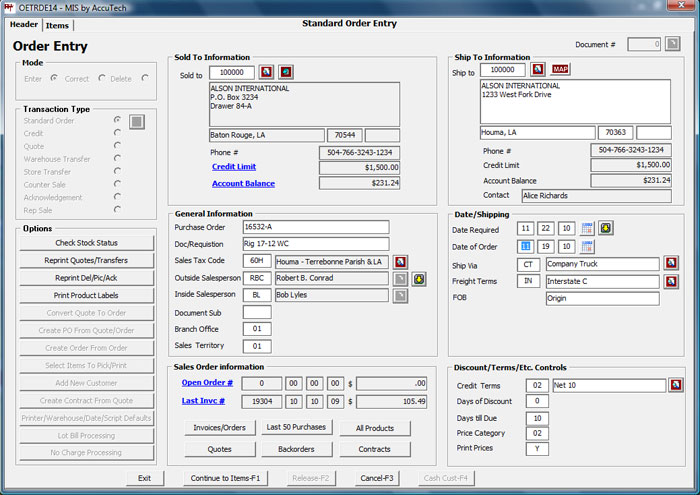The image size is (700, 495).
Task: Open the Ship To MAP icon
Action: [560, 69]
